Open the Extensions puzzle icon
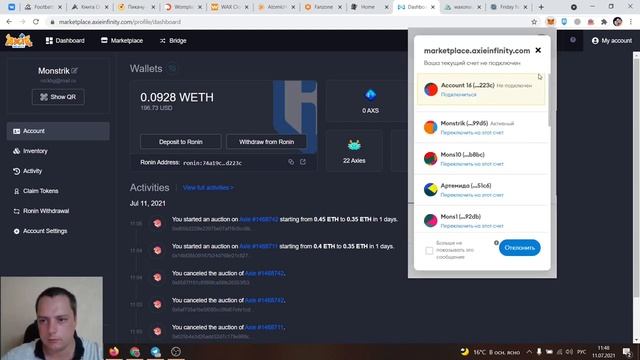The image size is (640, 360). pos(604,22)
